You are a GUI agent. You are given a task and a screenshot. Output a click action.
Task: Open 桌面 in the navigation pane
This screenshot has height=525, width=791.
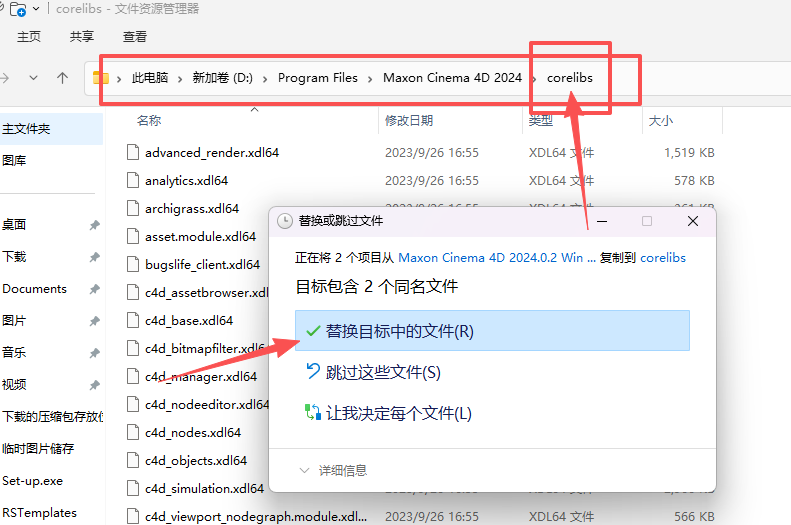coord(14,224)
